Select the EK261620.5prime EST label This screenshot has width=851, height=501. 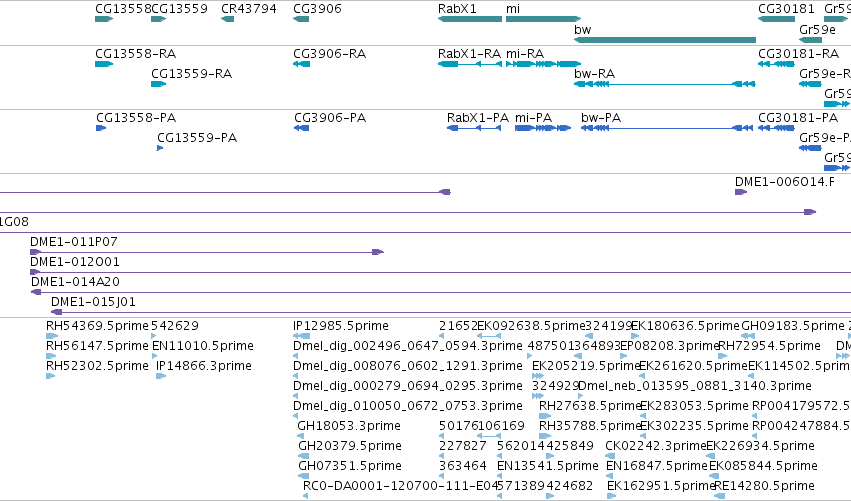693,366
